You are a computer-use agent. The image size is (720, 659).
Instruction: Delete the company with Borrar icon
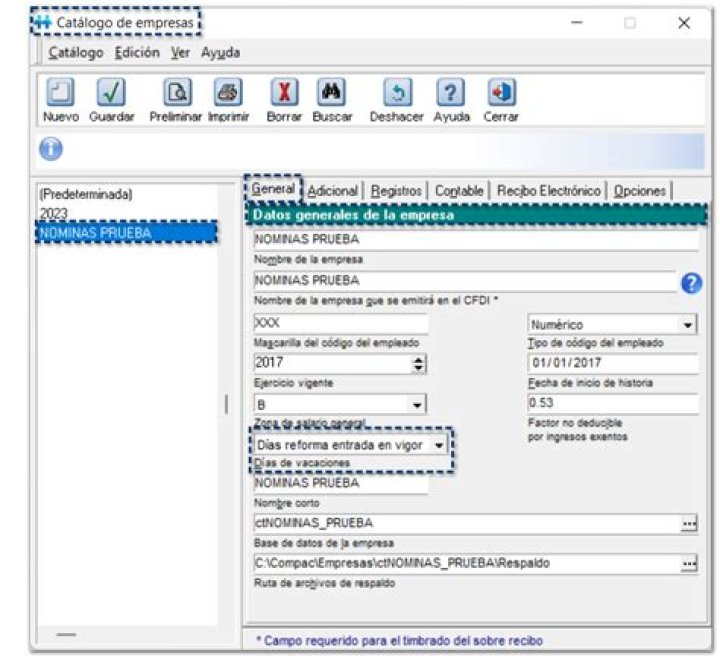click(x=284, y=93)
